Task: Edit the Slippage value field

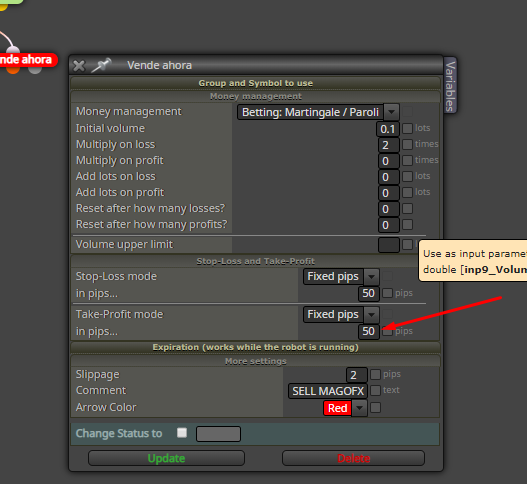Action: click(x=357, y=375)
